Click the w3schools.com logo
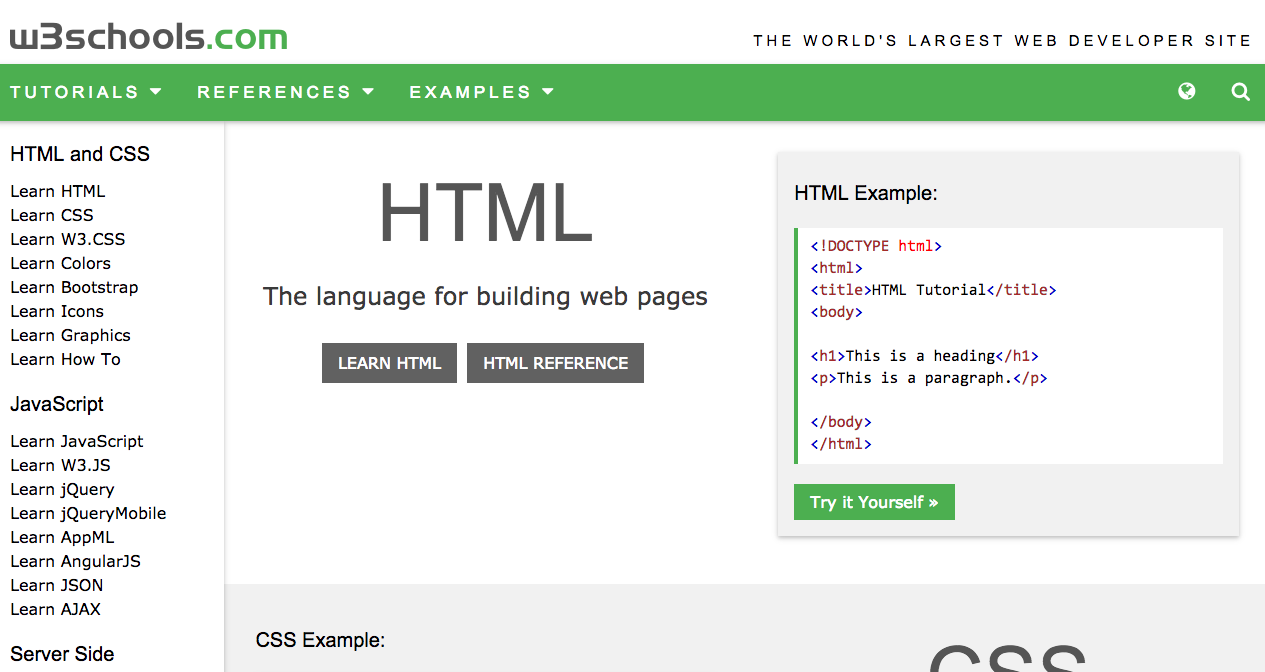Viewport: 1265px width, 672px height. [x=148, y=38]
